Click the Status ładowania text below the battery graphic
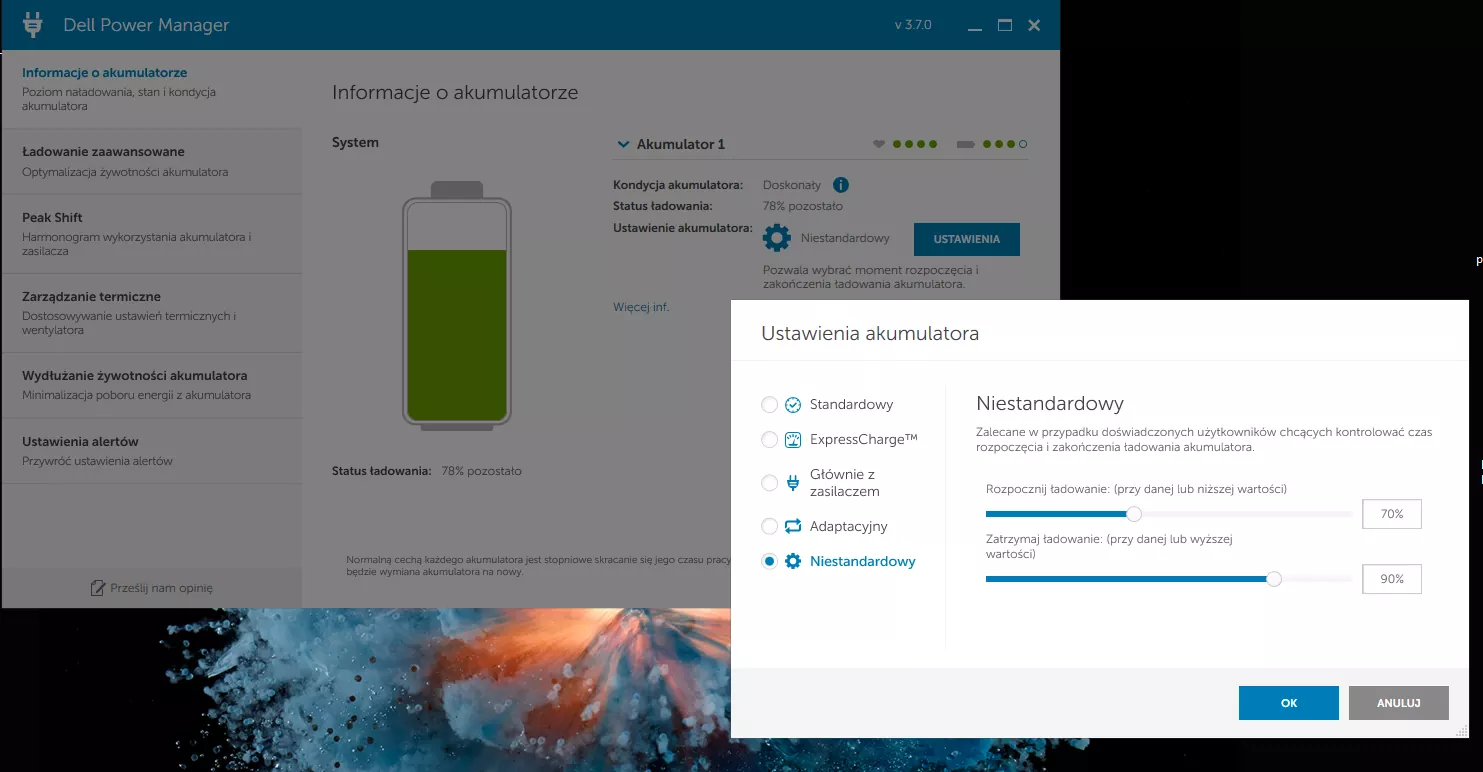The width and height of the screenshot is (1483, 772). pyautogui.click(x=381, y=471)
